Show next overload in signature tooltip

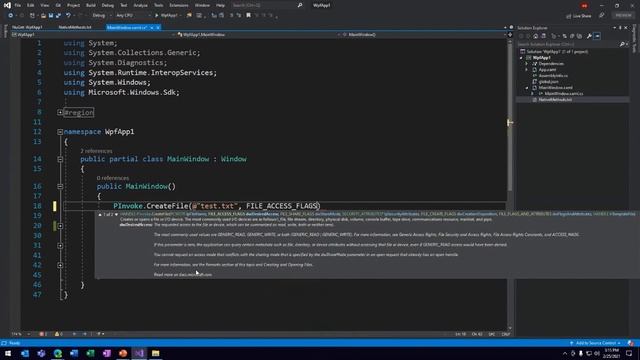pos(116,214)
